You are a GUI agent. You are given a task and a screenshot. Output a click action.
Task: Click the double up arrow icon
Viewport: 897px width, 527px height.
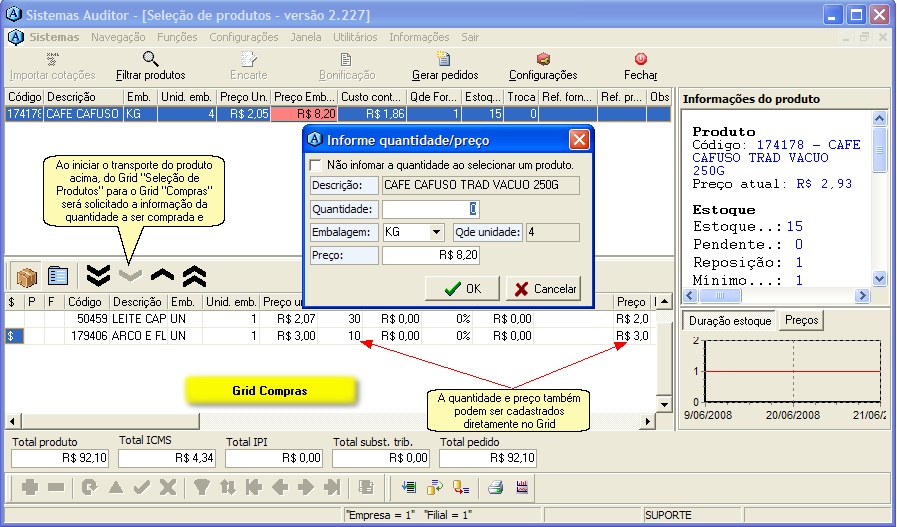(193, 276)
